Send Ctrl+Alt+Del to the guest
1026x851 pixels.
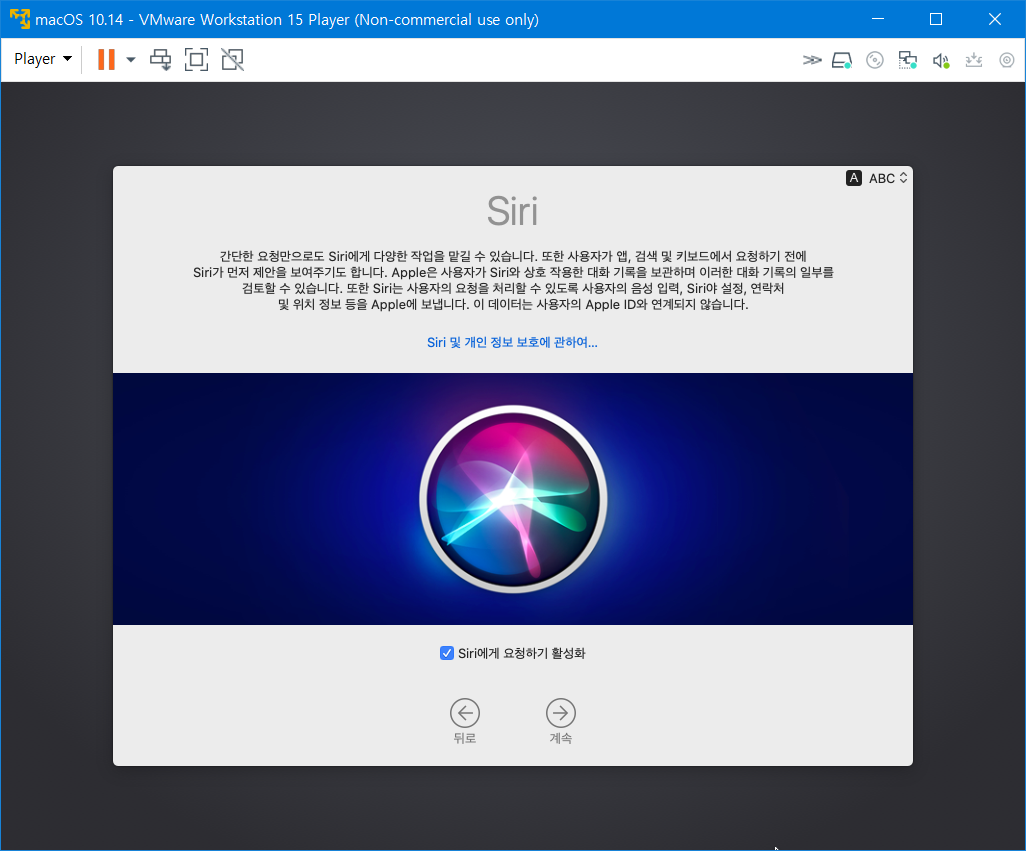coord(160,60)
